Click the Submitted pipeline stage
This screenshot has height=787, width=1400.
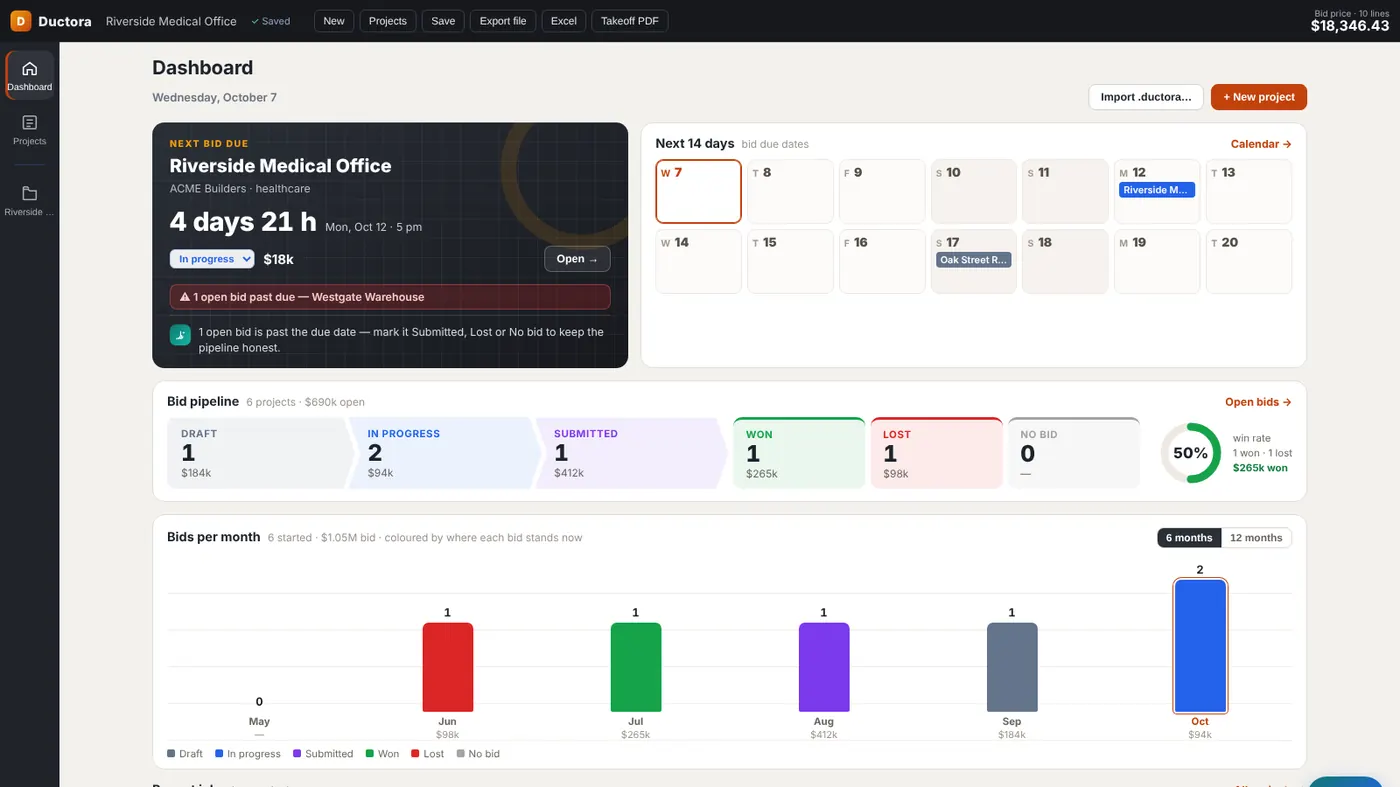[x=631, y=453]
